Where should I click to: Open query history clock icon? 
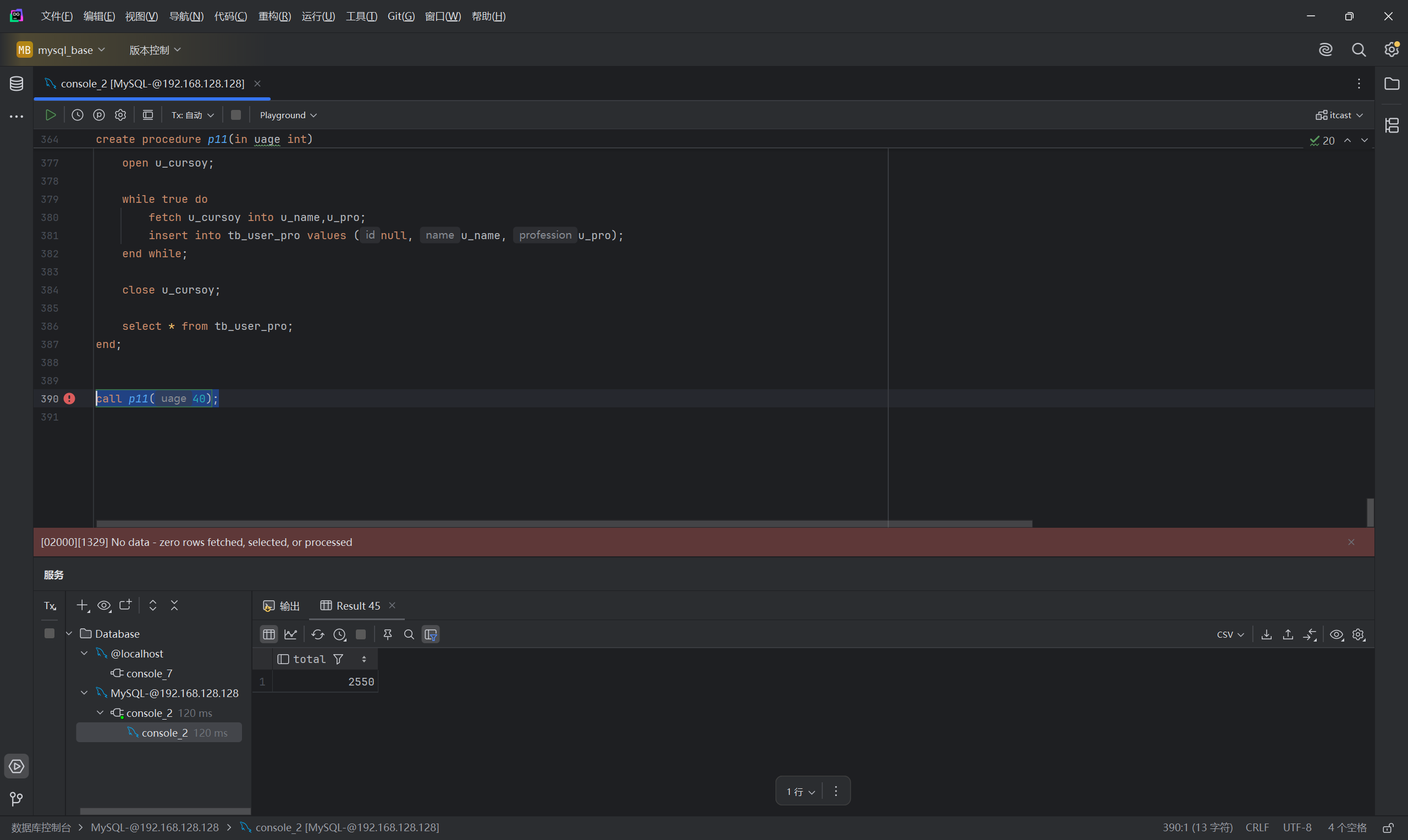pyautogui.click(x=78, y=115)
